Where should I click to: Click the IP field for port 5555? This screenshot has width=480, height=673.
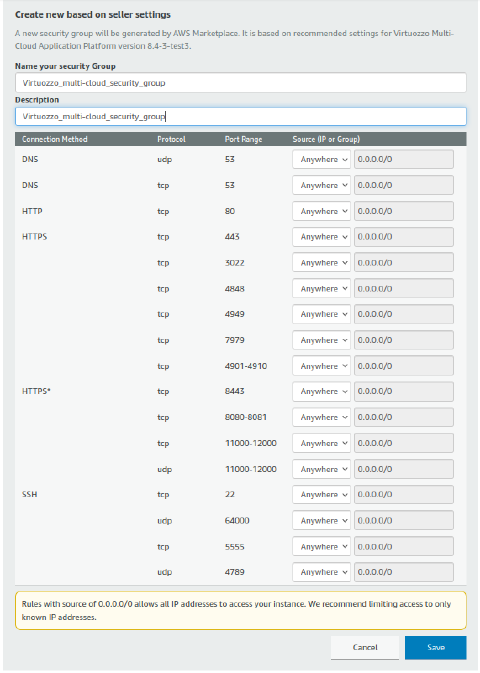tap(404, 546)
